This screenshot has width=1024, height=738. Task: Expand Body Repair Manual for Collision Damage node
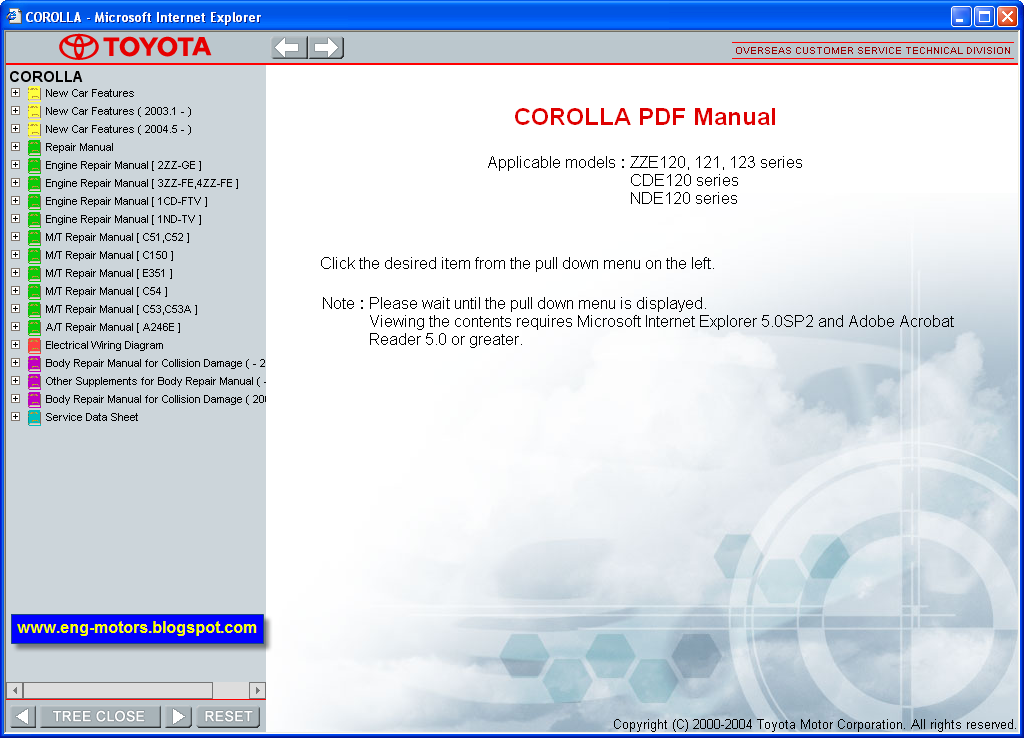(x=14, y=363)
